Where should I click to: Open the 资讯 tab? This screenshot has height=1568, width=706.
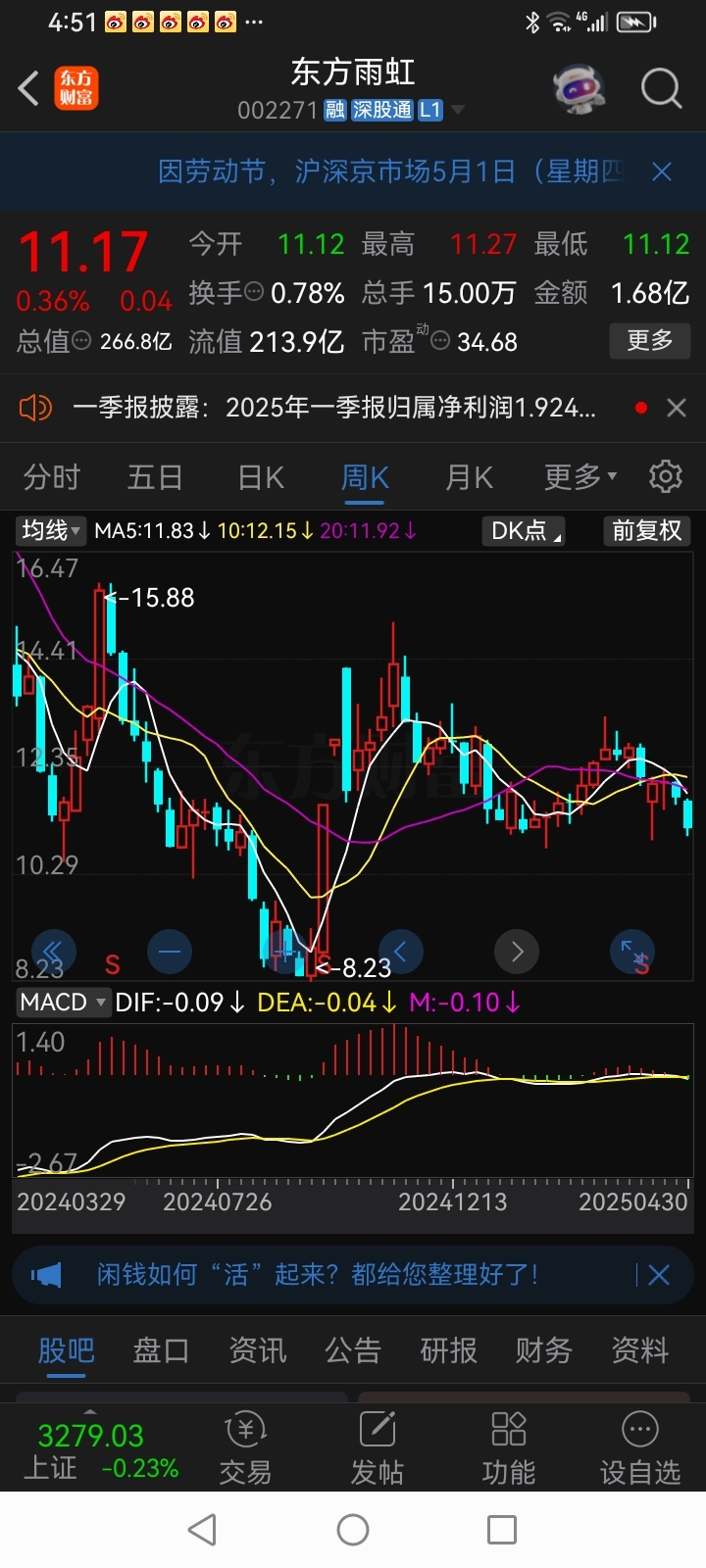pyautogui.click(x=257, y=1350)
